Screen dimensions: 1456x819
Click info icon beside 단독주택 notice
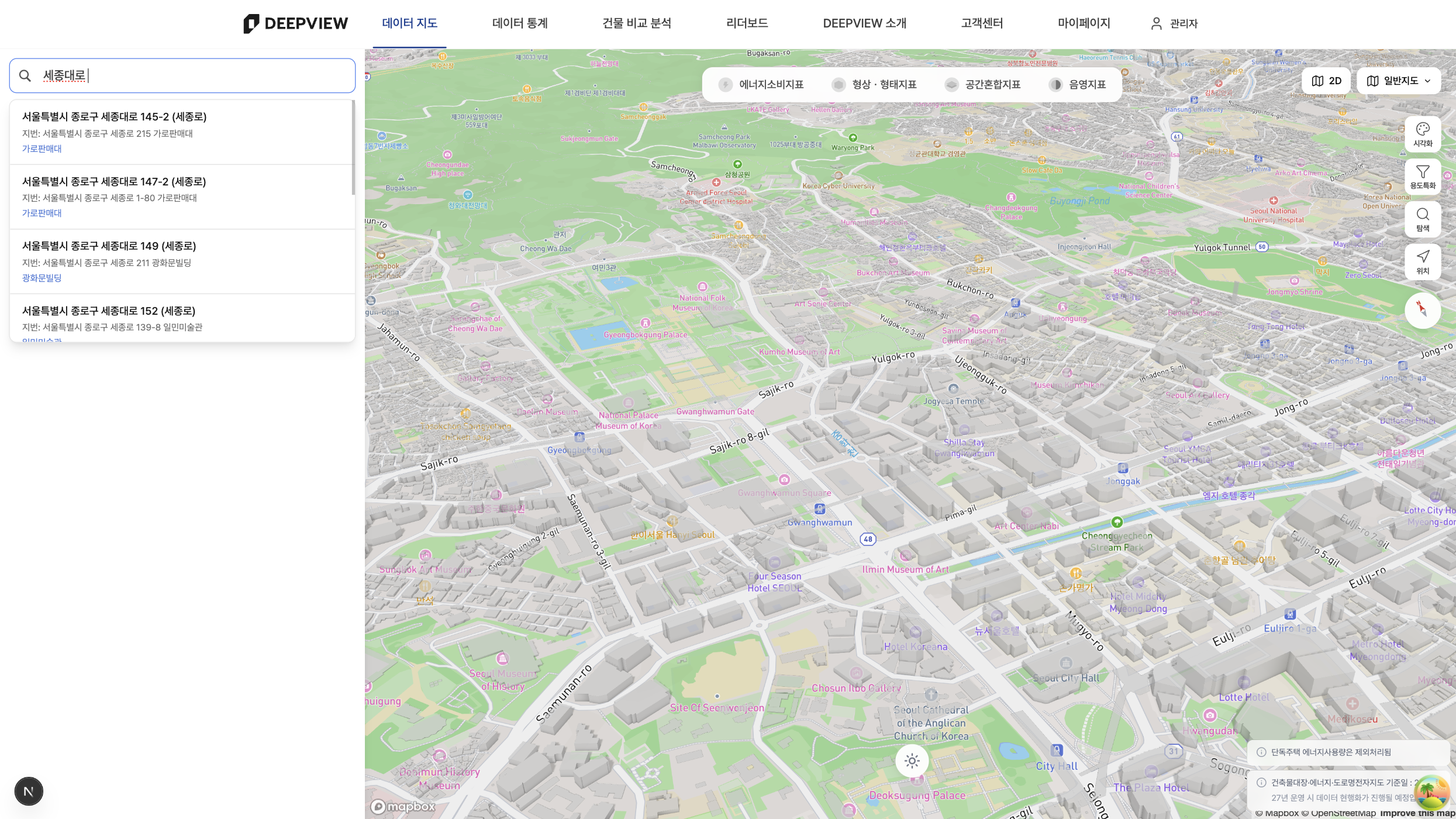coord(1261,752)
